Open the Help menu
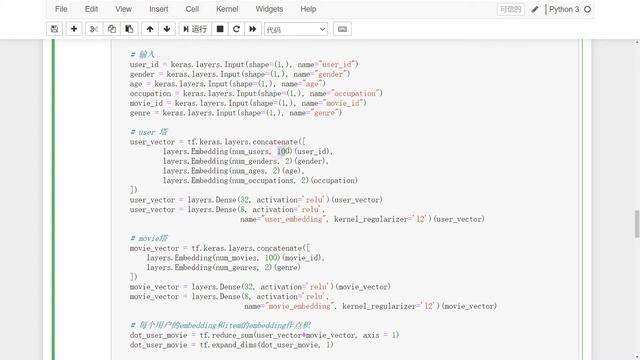This screenshot has width=640, height=360. pos(308,9)
